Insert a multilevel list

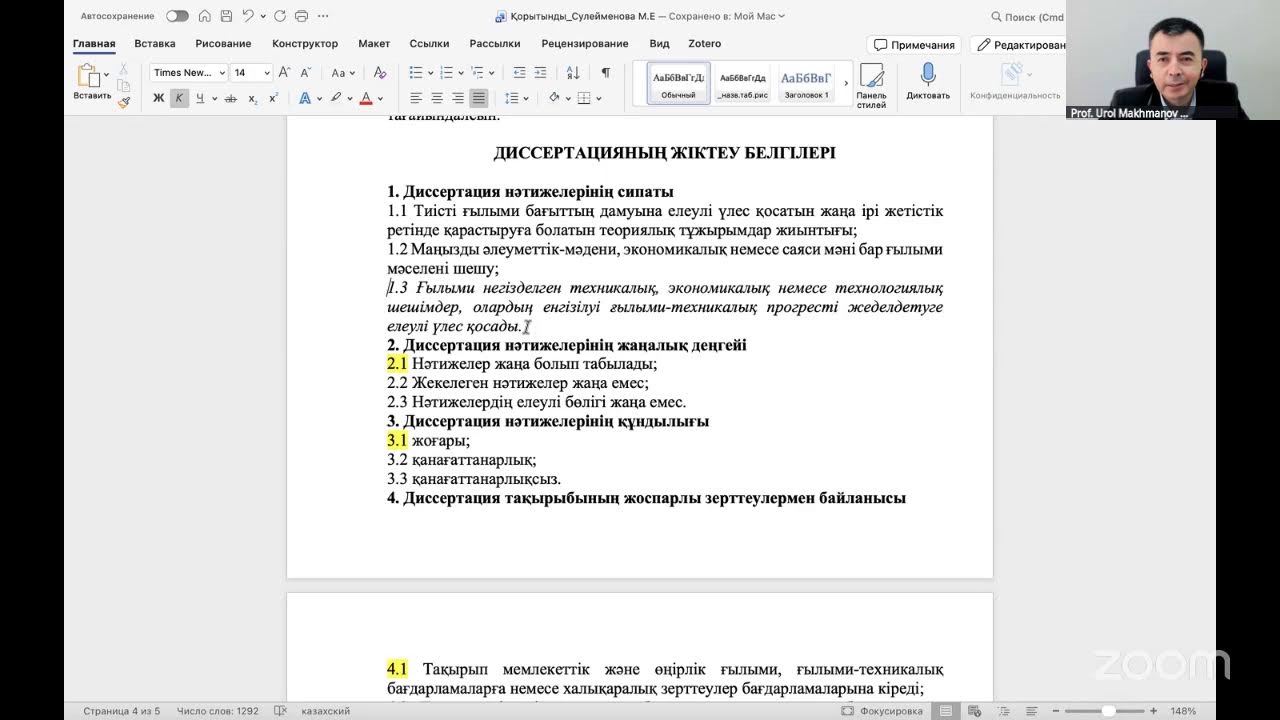[x=477, y=72]
